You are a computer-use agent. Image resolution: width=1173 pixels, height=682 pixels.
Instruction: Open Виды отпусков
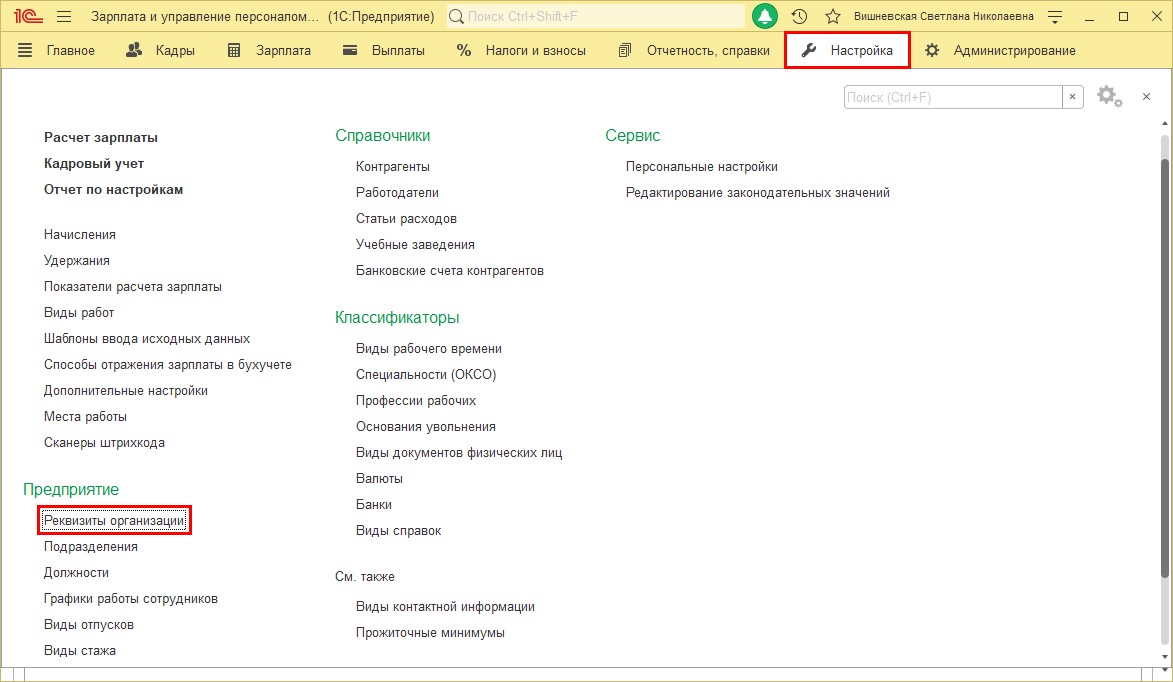click(89, 625)
